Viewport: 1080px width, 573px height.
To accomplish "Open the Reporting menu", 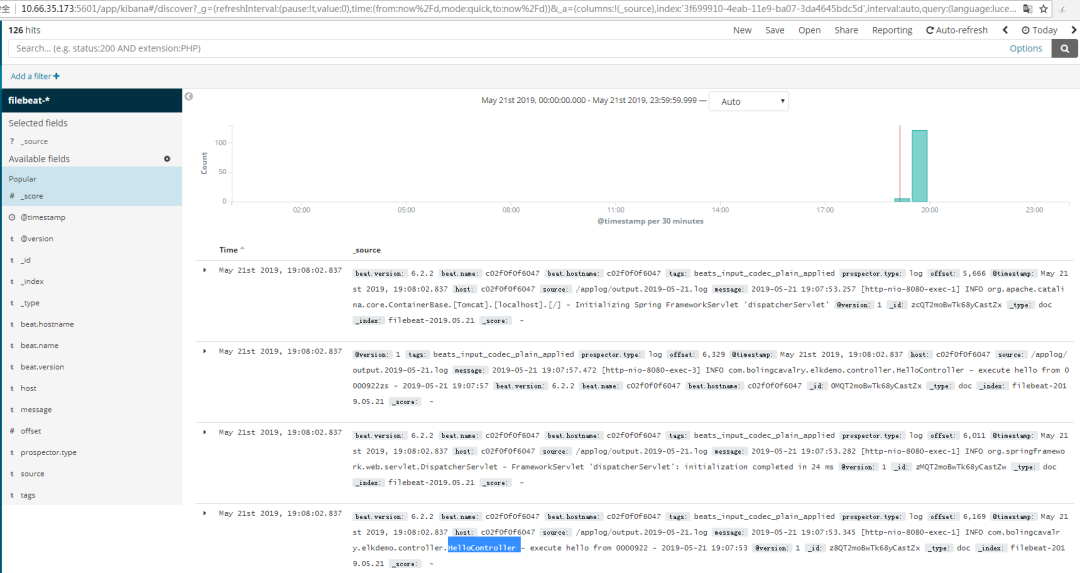I will 892,30.
